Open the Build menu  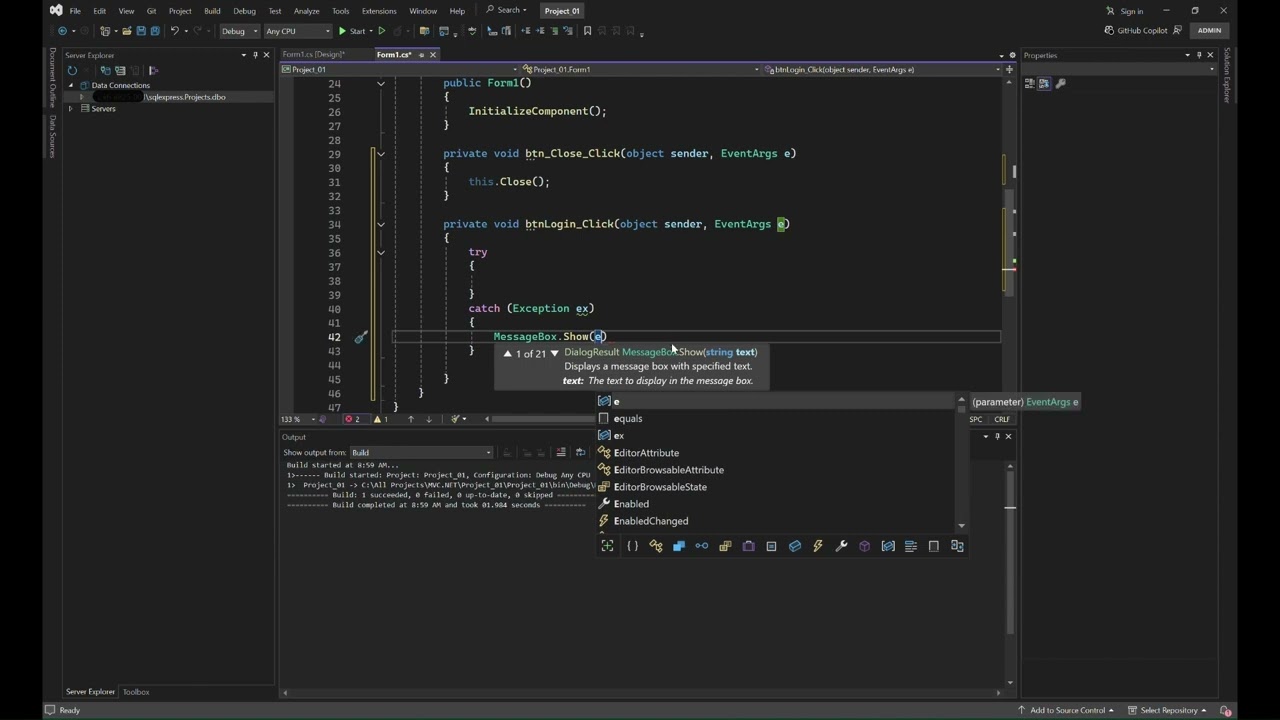click(212, 11)
